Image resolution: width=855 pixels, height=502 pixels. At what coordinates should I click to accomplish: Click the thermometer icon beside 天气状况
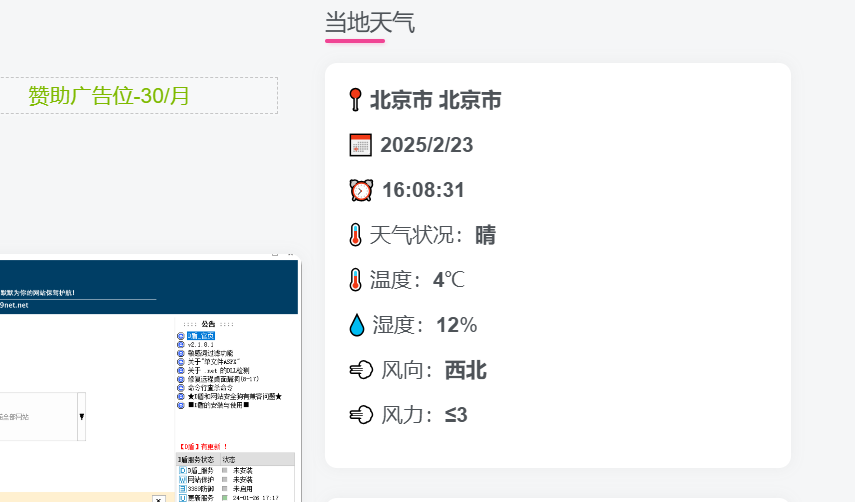(356, 235)
